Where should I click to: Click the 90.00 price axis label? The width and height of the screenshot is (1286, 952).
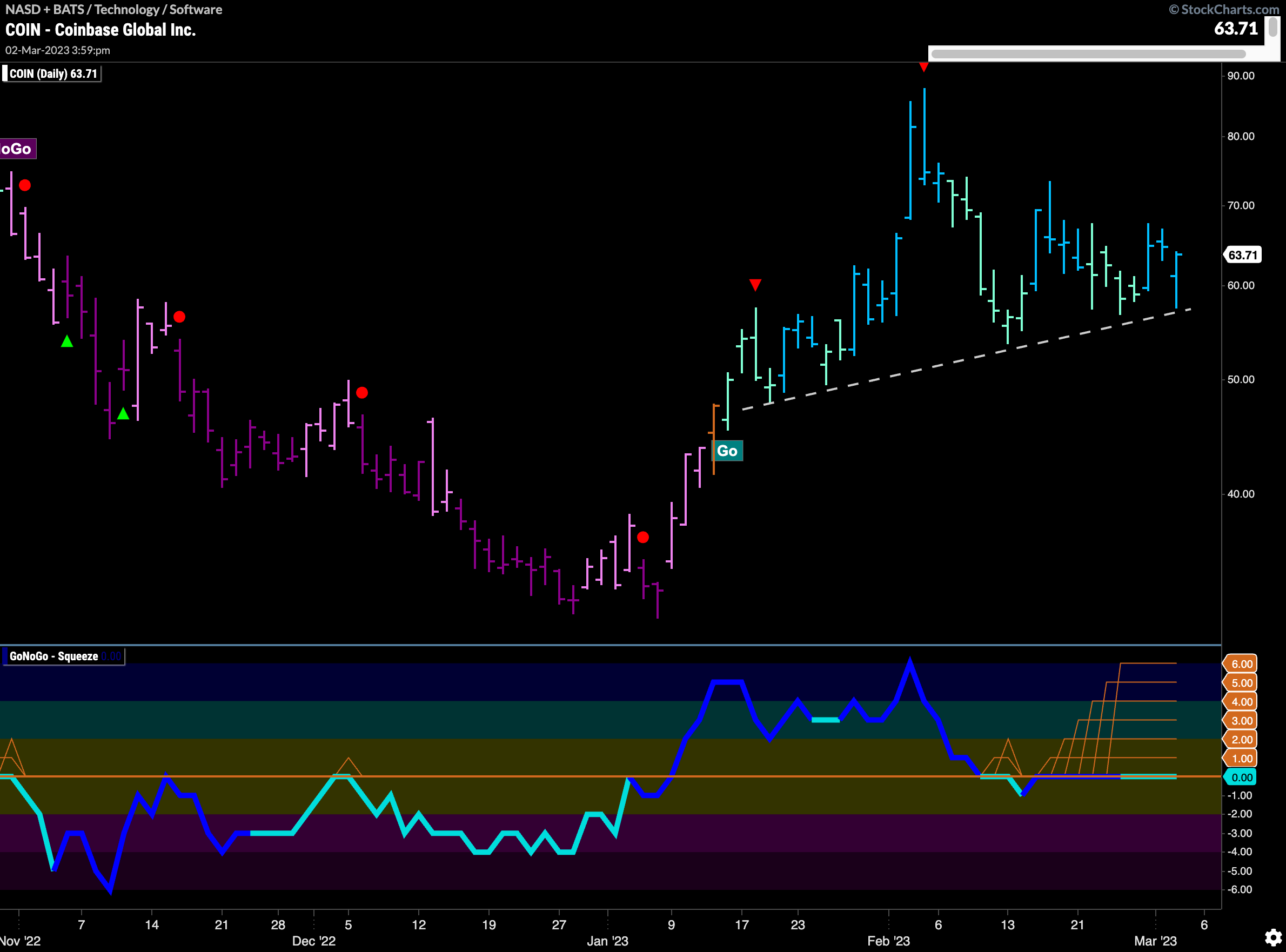[x=1241, y=76]
